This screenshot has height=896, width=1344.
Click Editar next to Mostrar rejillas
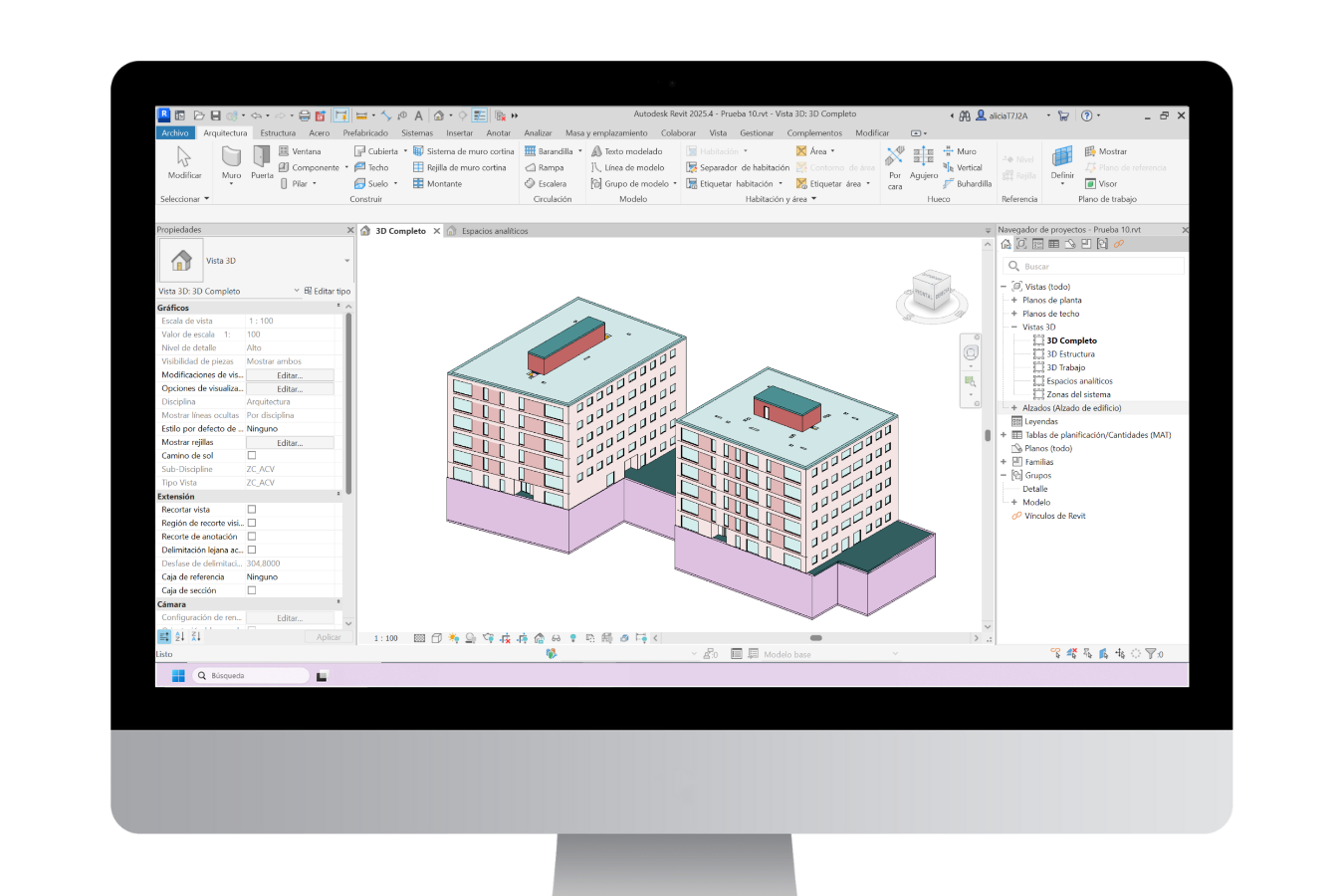tap(290, 443)
